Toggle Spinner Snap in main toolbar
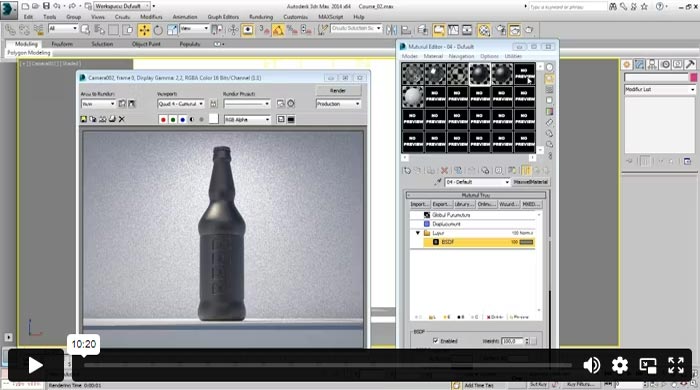 coord(306,30)
